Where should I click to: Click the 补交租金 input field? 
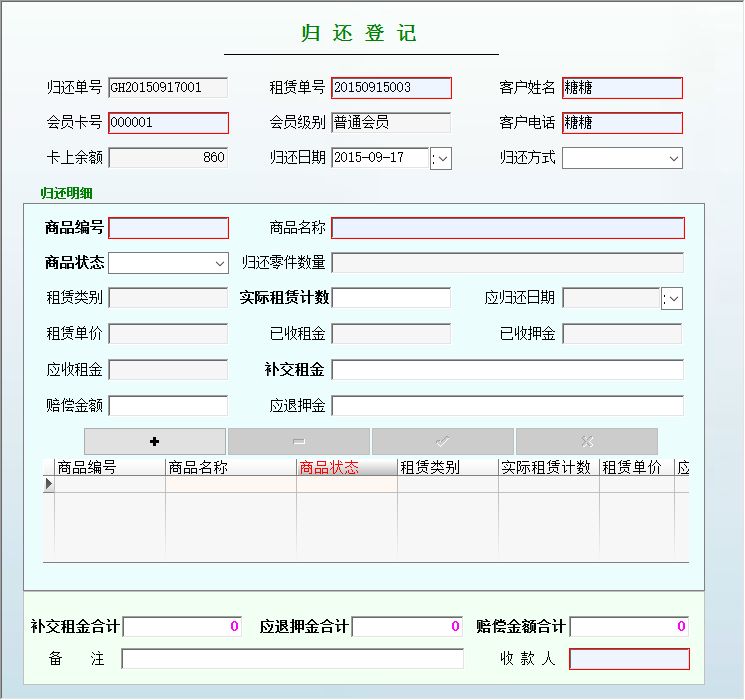pyautogui.click(x=507, y=370)
